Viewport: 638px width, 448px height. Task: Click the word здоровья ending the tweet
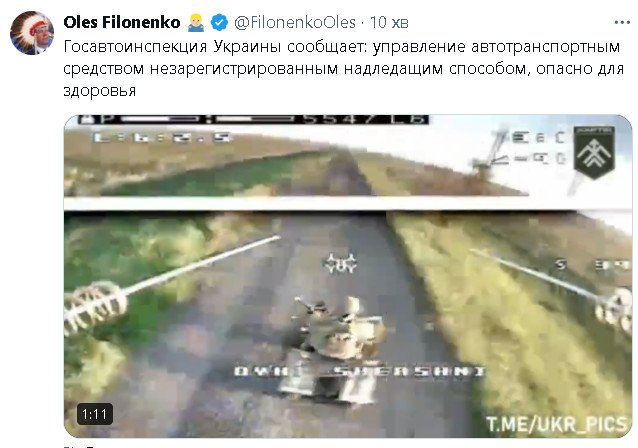99,90
